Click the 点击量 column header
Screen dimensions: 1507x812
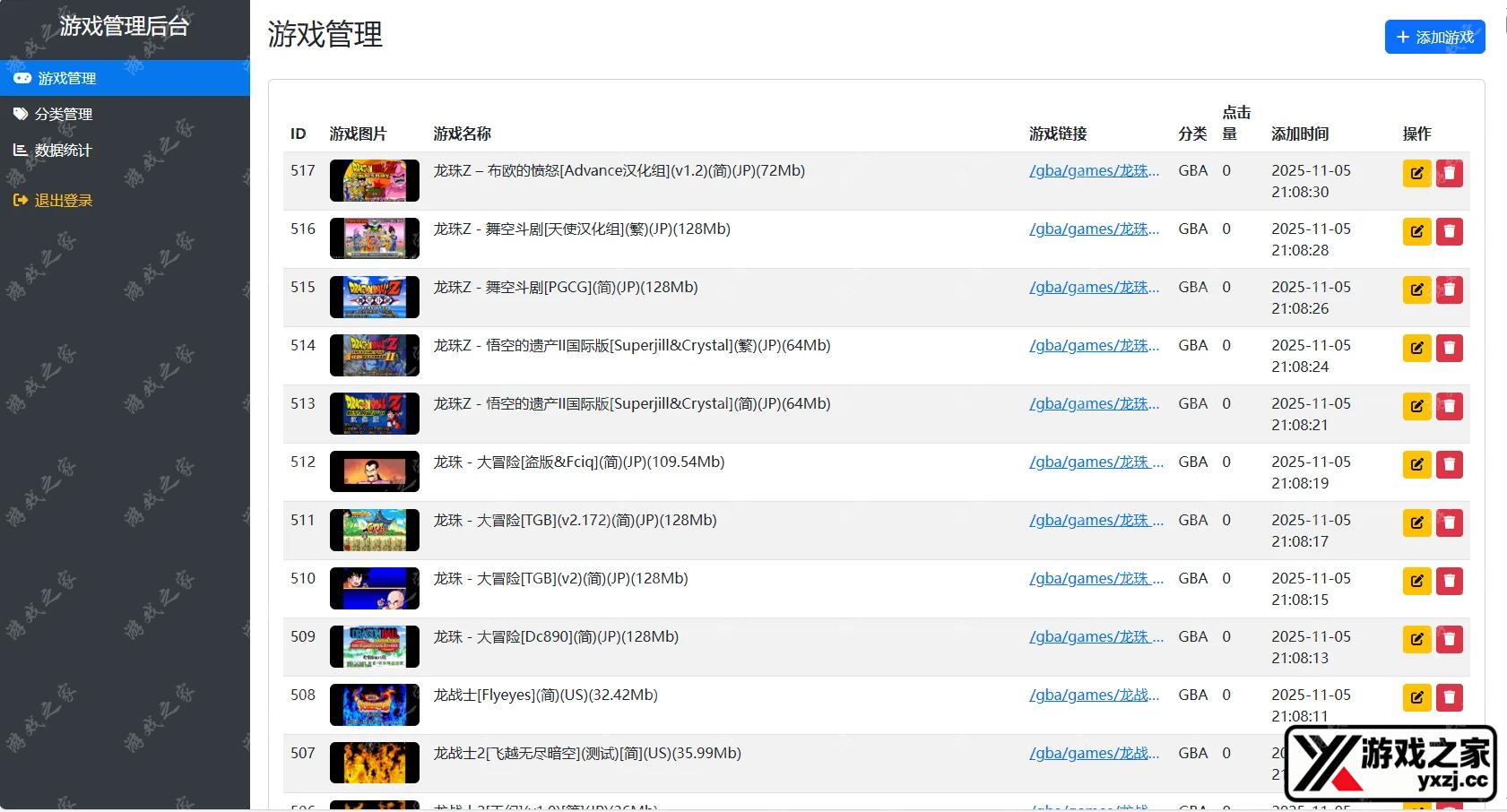pyautogui.click(x=1236, y=123)
